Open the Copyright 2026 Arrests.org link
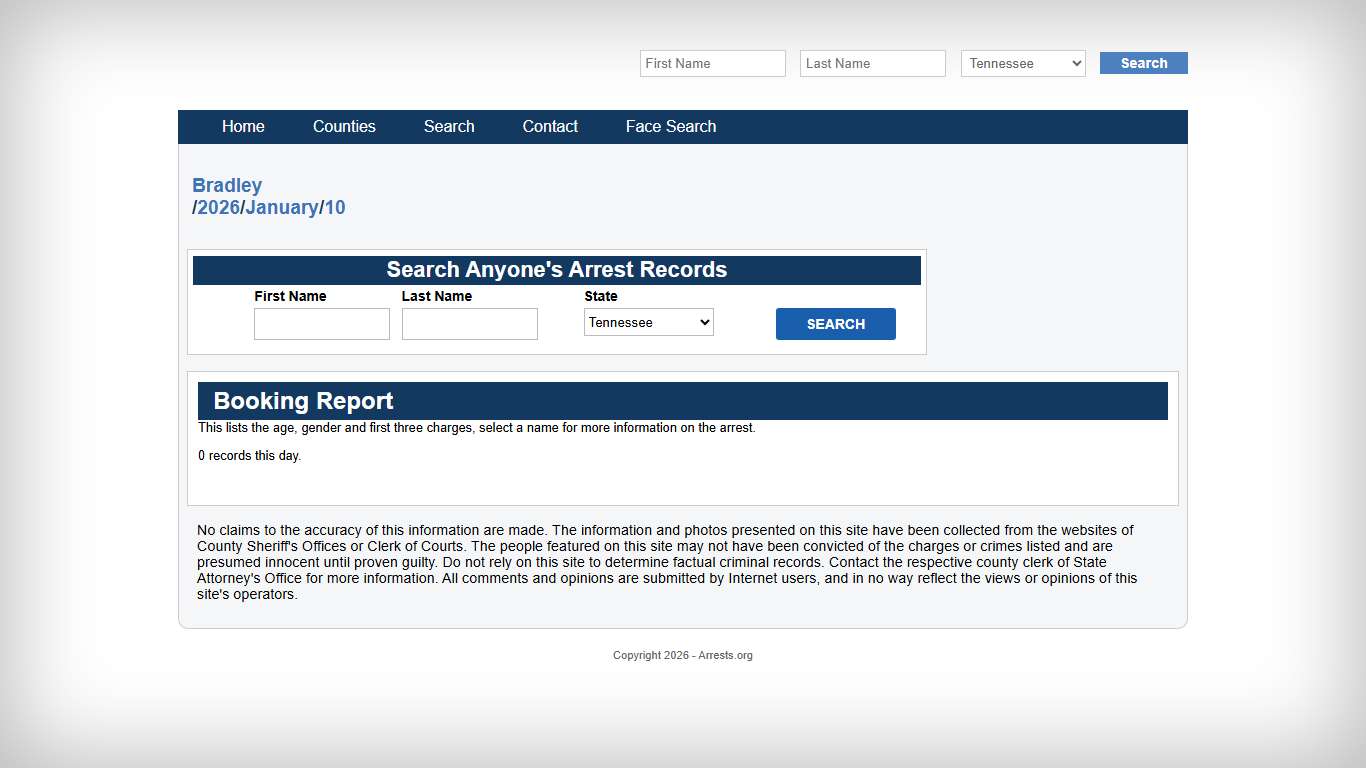1366x768 pixels. (x=683, y=655)
